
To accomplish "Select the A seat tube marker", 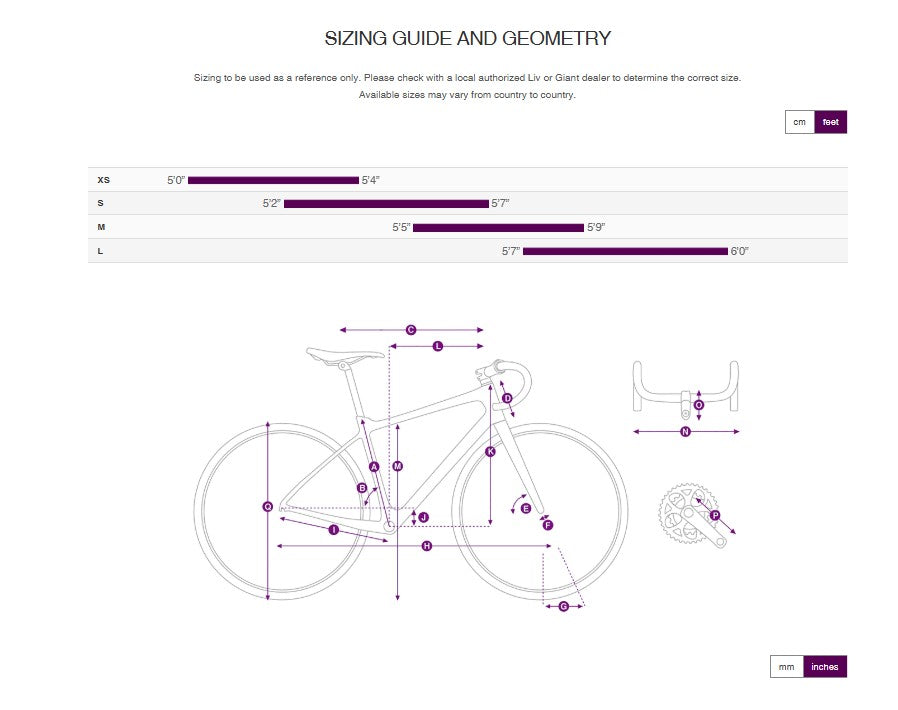I will pos(374,467).
